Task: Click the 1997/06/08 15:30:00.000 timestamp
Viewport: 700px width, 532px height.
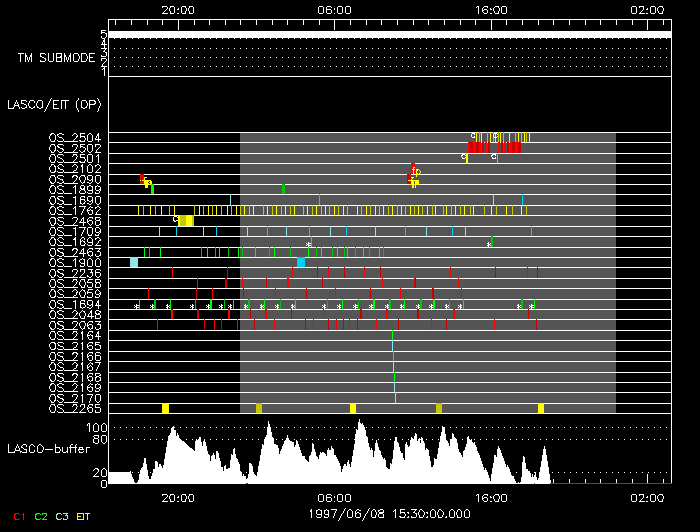Action: (388, 513)
